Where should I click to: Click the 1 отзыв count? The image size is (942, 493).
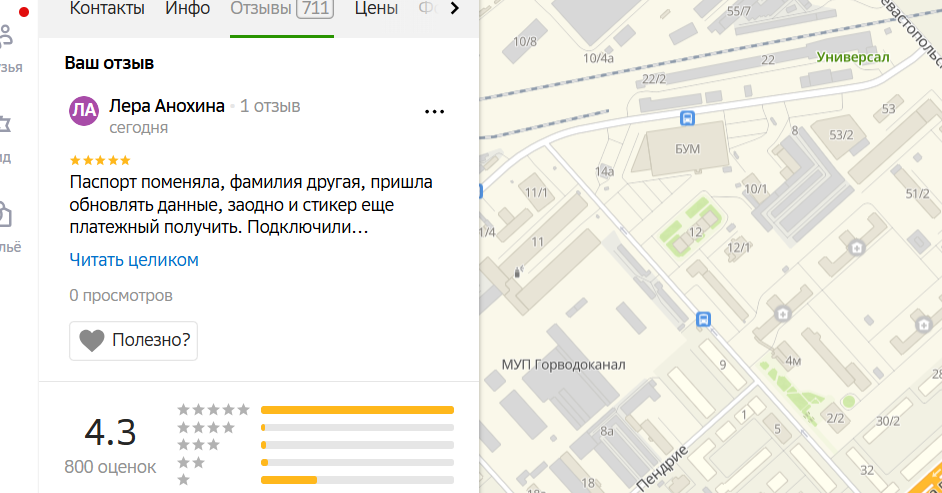point(270,106)
